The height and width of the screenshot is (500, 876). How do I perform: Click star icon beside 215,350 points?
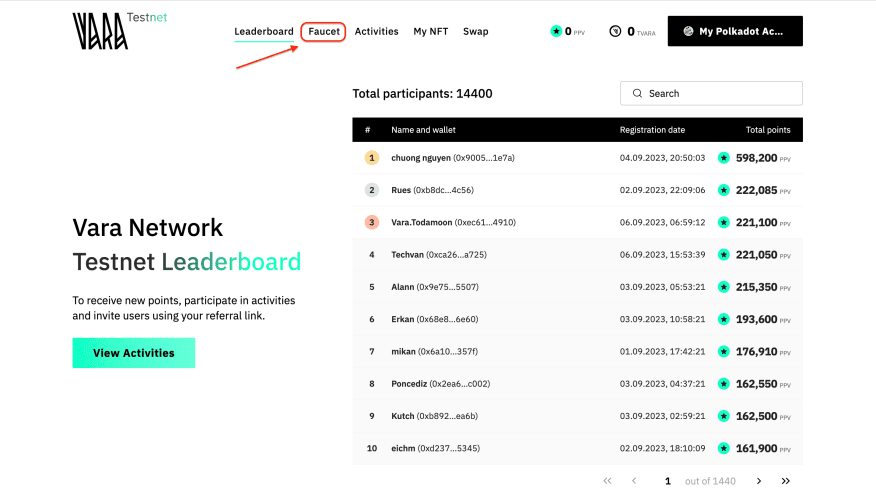[x=723, y=287]
